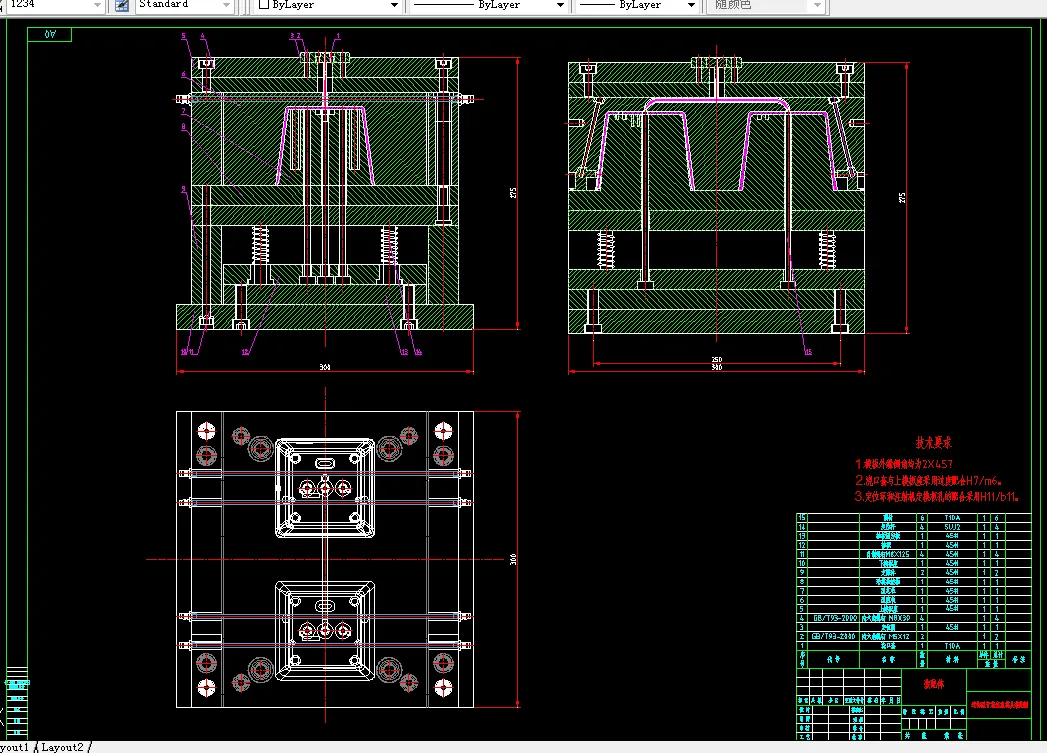Select the 装配体 title block text
This screenshot has height=753, width=1047.
pos(933,684)
